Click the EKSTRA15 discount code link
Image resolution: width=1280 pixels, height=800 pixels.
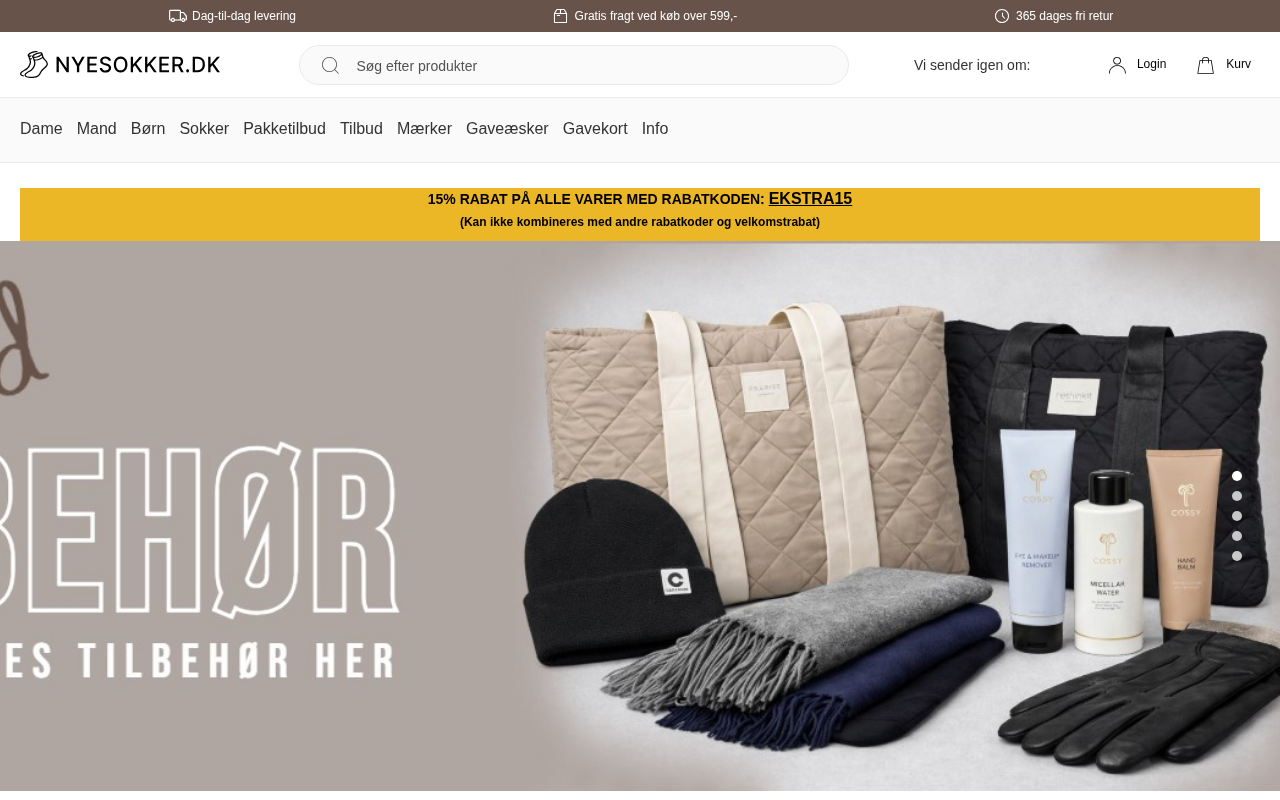810,199
